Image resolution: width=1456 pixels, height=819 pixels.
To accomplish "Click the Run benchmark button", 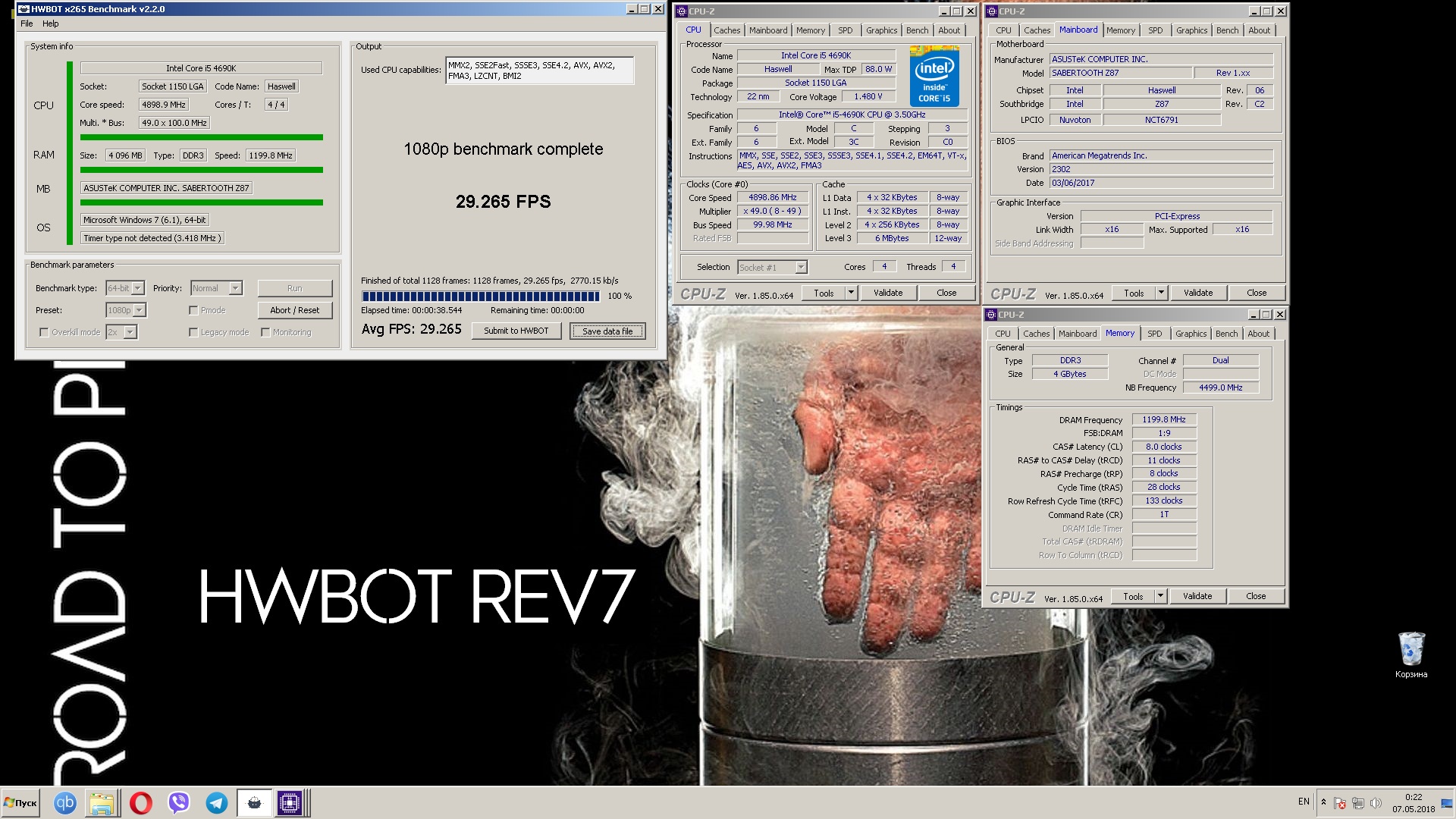I will [x=295, y=288].
